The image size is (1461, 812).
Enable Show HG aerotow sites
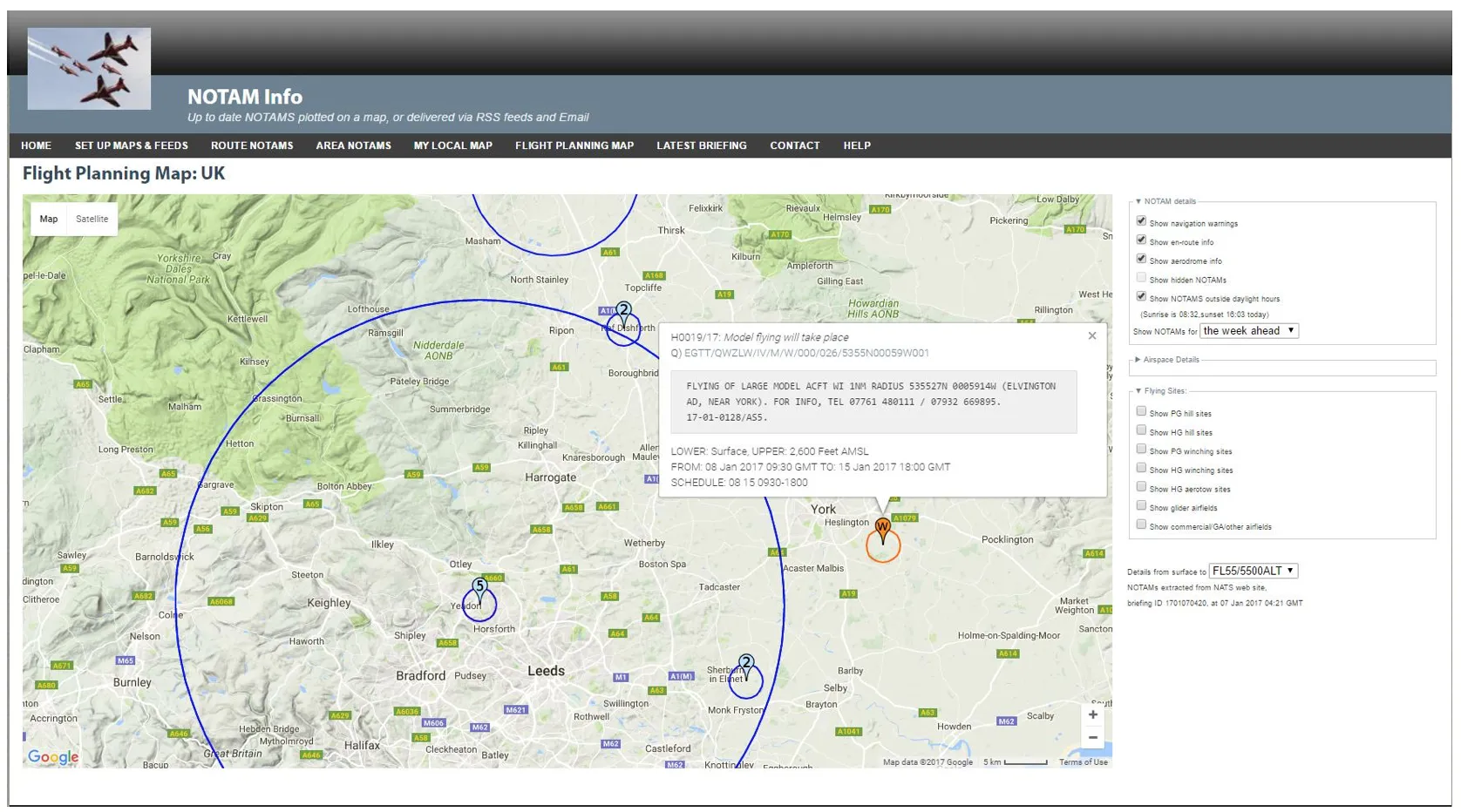point(1141,487)
